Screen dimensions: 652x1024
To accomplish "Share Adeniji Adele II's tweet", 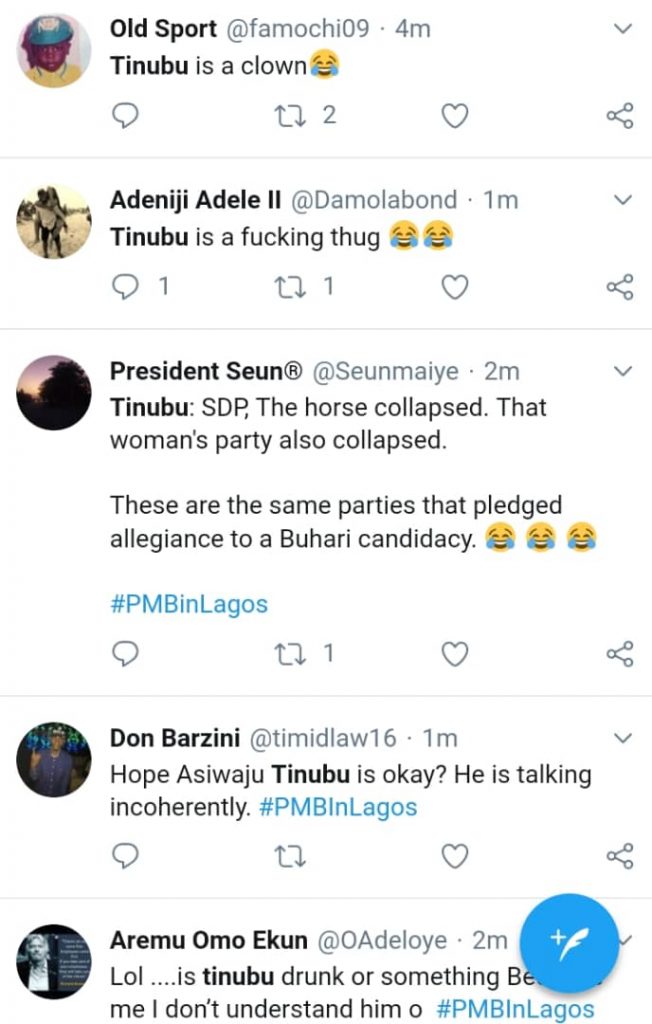I will coord(620,288).
